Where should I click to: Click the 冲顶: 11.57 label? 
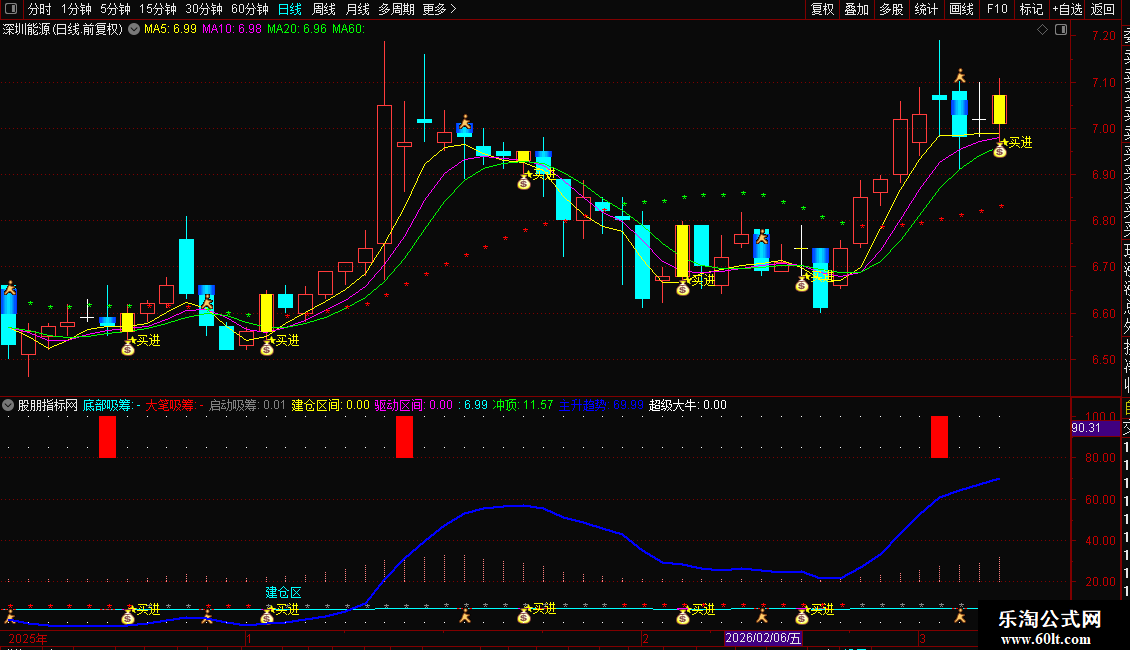(x=523, y=405)
